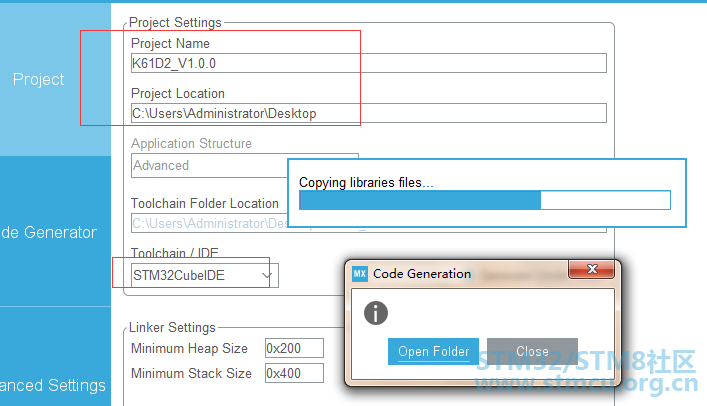Edit the Minimum Heap Size value 0x200
This screenshot has height=406, width=707.
[x=294, y=348]
